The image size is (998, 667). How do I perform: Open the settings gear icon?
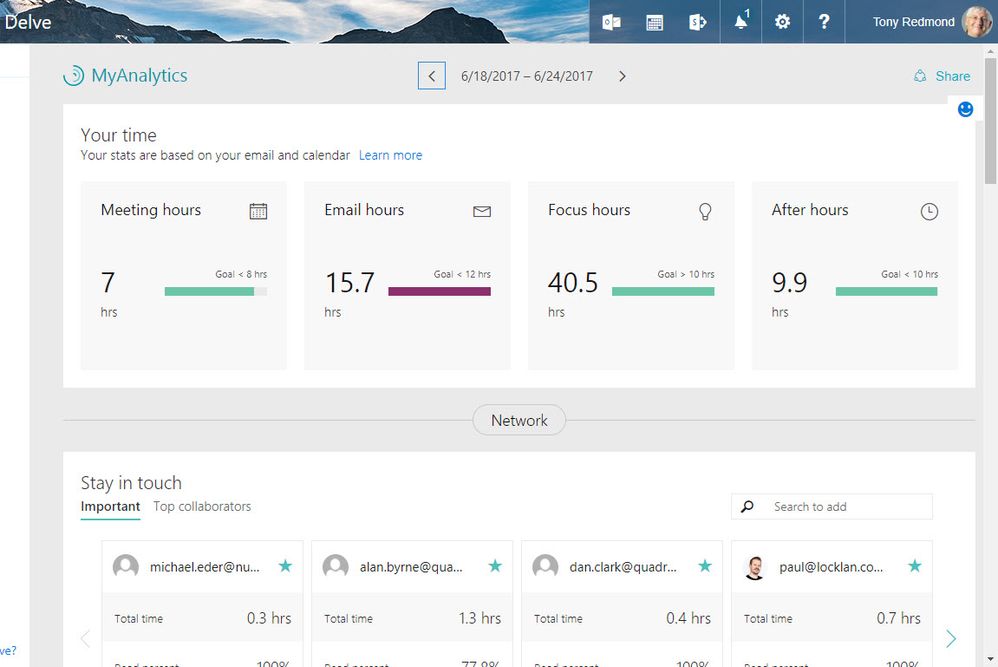point(782,22)
